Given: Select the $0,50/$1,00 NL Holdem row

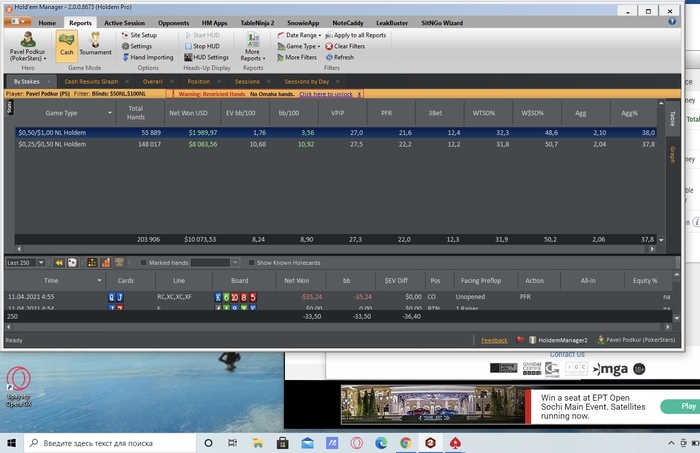Looking at the screenshot, I should (336, 133).
